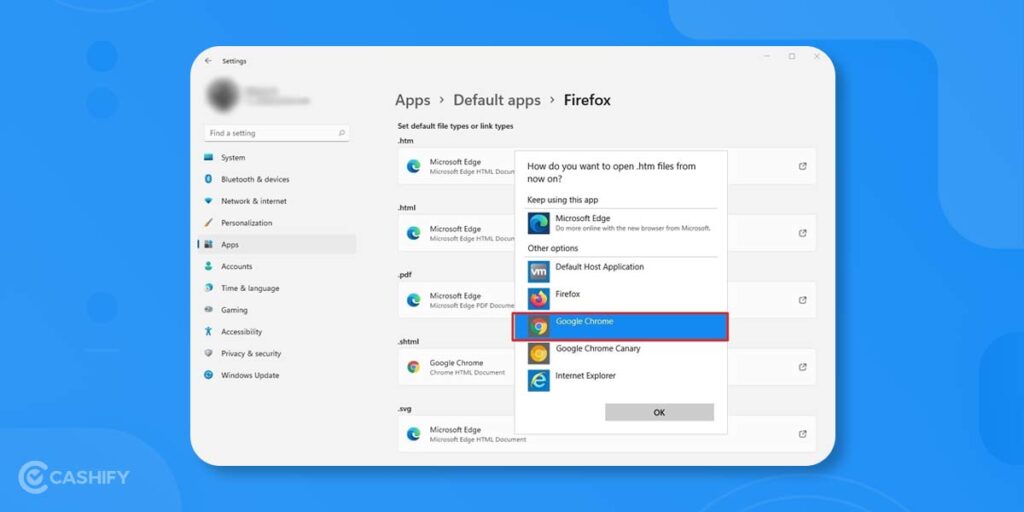Click the Windows Update icon
The image size is (1024, 512).
pos(208,375)
